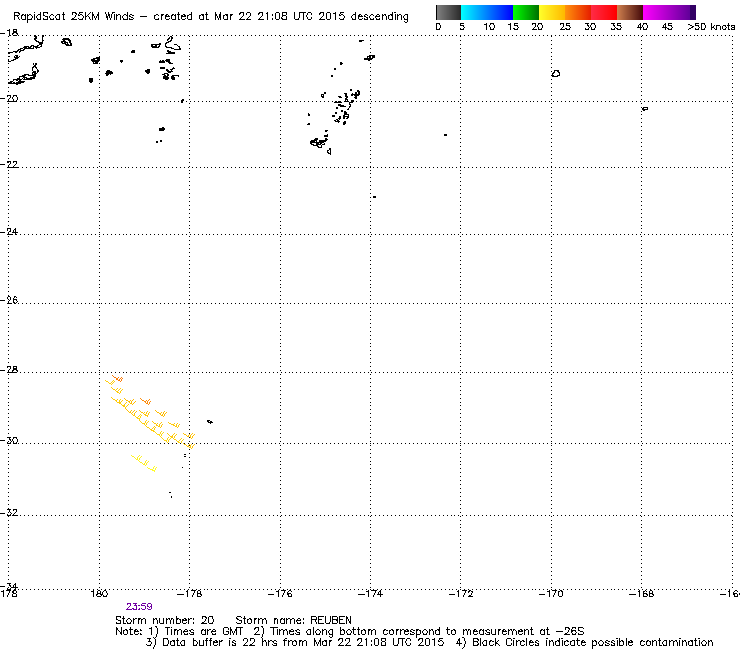Click the 'Black Circles indicate possible contamination' note
Viewport: 740px width, 650px height.
(592, 642)
